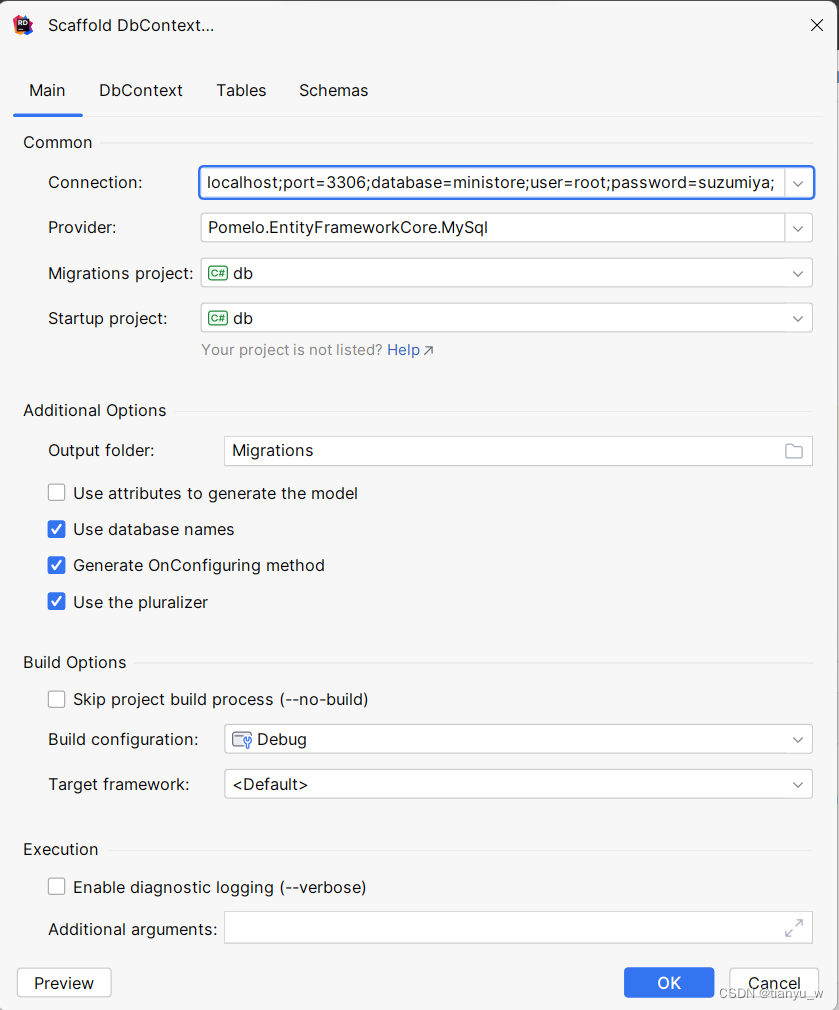Enable diagnostic logging verbose option
Screen dimensions: 839x1010
click(x=57, y=886)
